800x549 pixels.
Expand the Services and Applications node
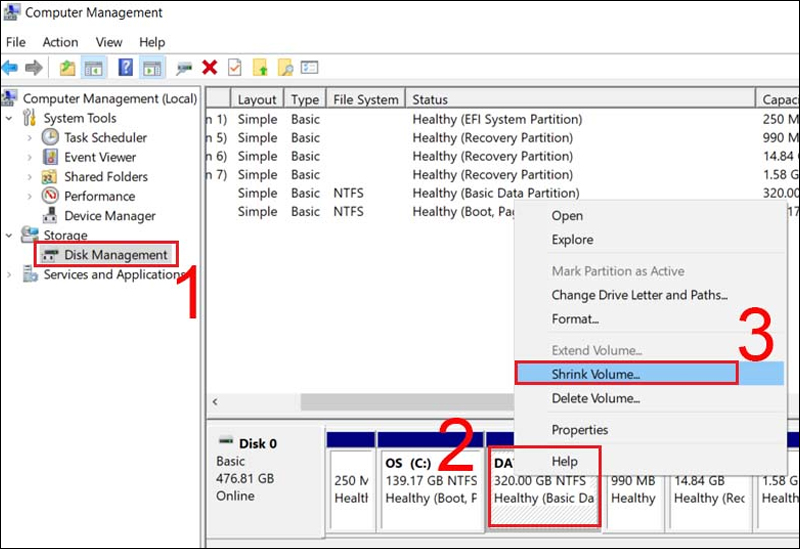(10, 275)
